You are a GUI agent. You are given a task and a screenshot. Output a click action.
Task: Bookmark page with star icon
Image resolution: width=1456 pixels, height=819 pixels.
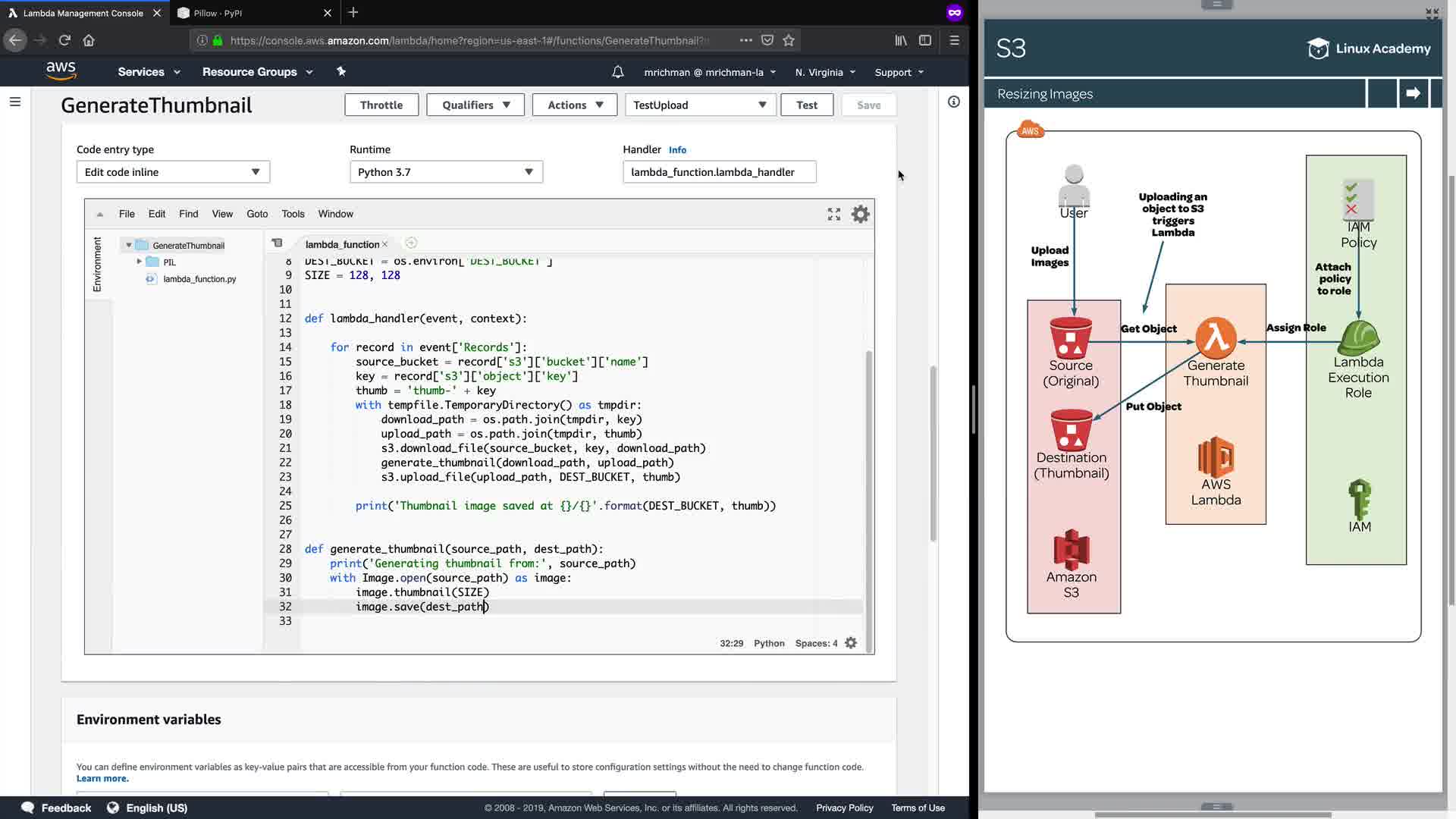point(789,40)
